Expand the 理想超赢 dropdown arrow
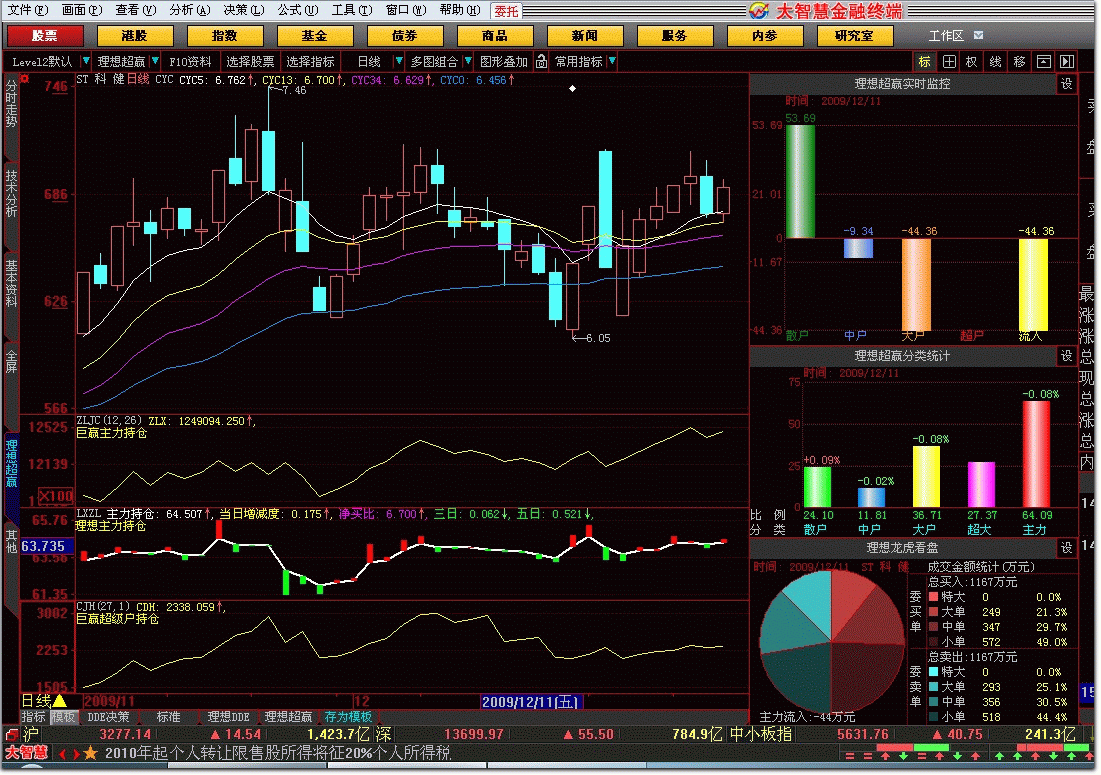 click(x=154, y=62)
